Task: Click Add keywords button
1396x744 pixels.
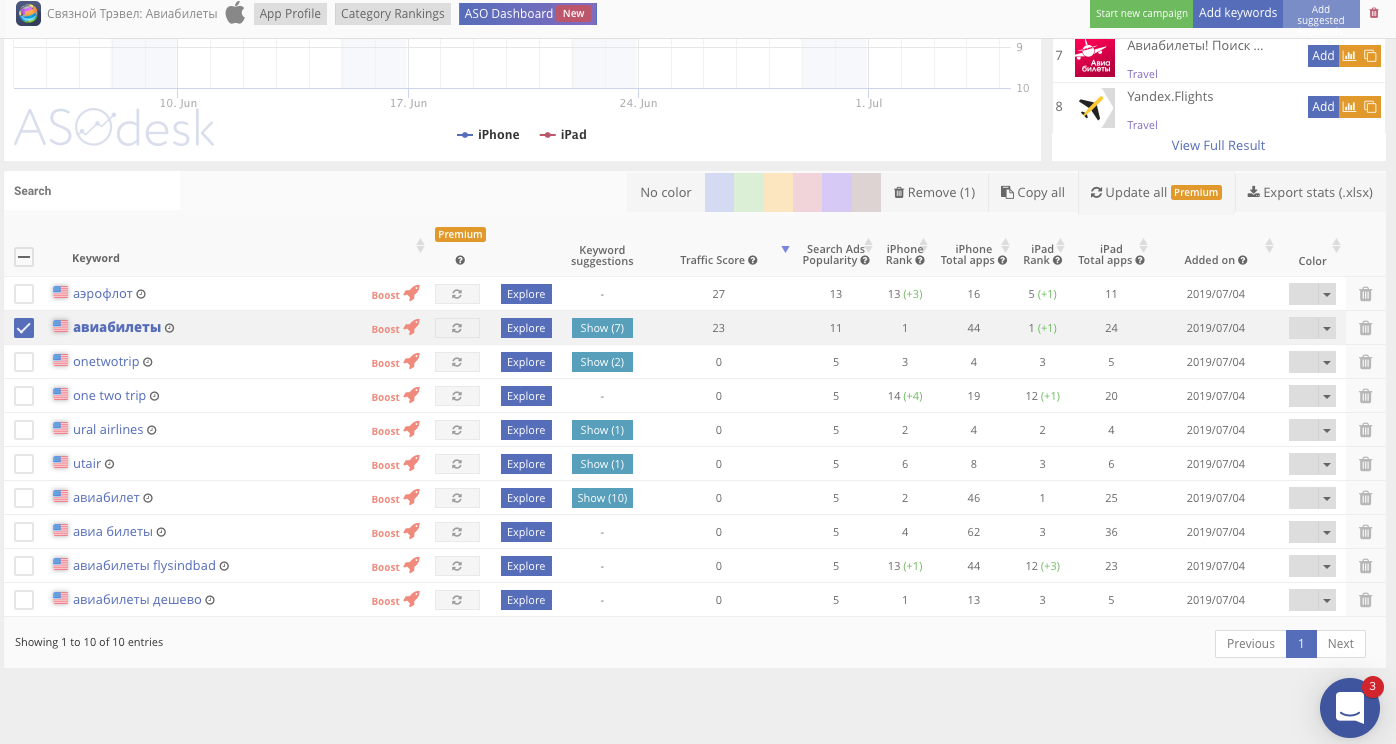Action: [x=1238, y=13]
